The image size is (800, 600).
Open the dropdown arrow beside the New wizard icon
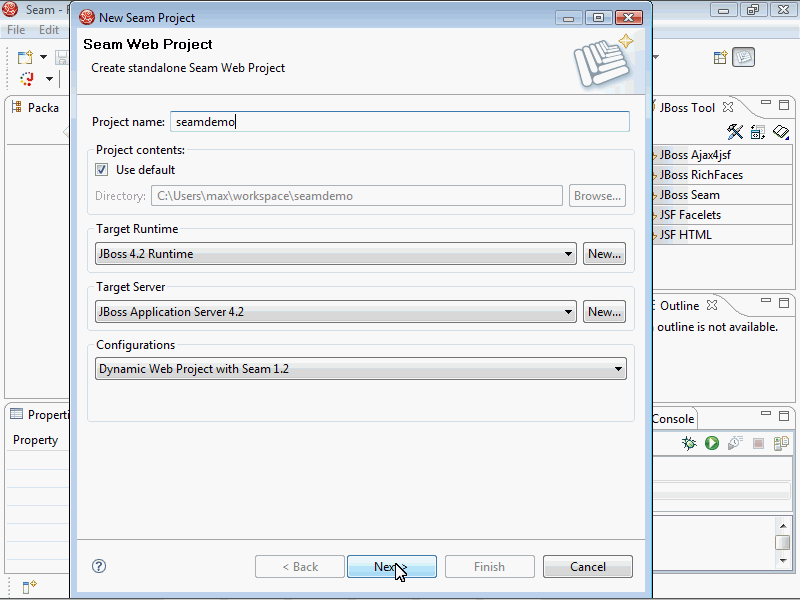click(x=43, y=57)
